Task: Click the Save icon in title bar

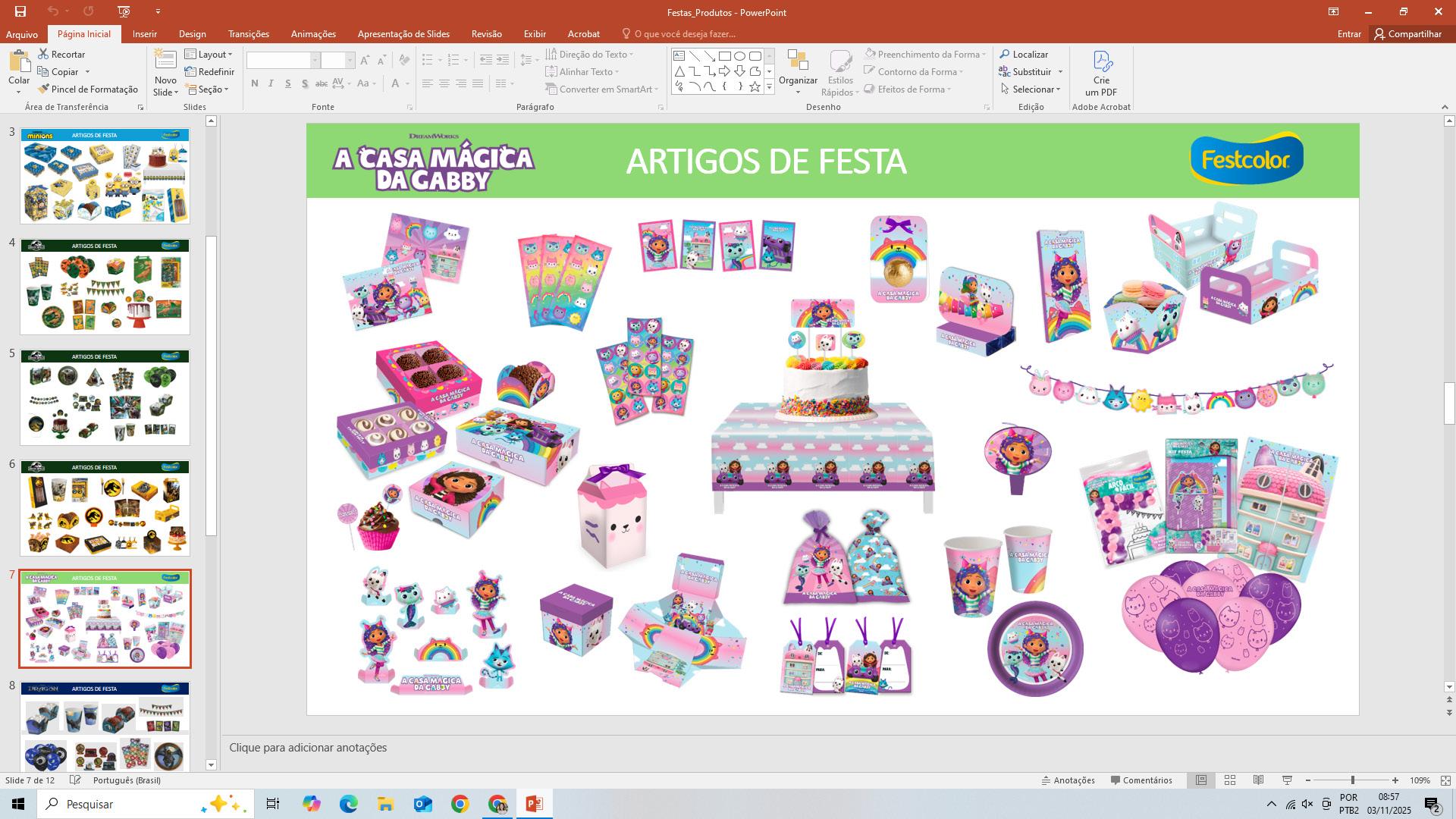Action: pyautogui.click(x=20, y=11)
